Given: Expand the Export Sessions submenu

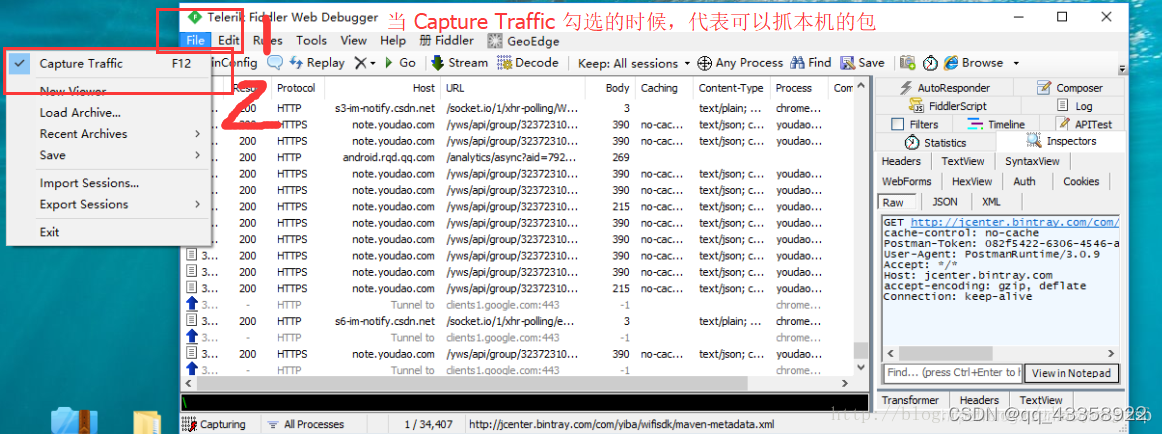Looking at the screenshot, I should coord(109,204).
